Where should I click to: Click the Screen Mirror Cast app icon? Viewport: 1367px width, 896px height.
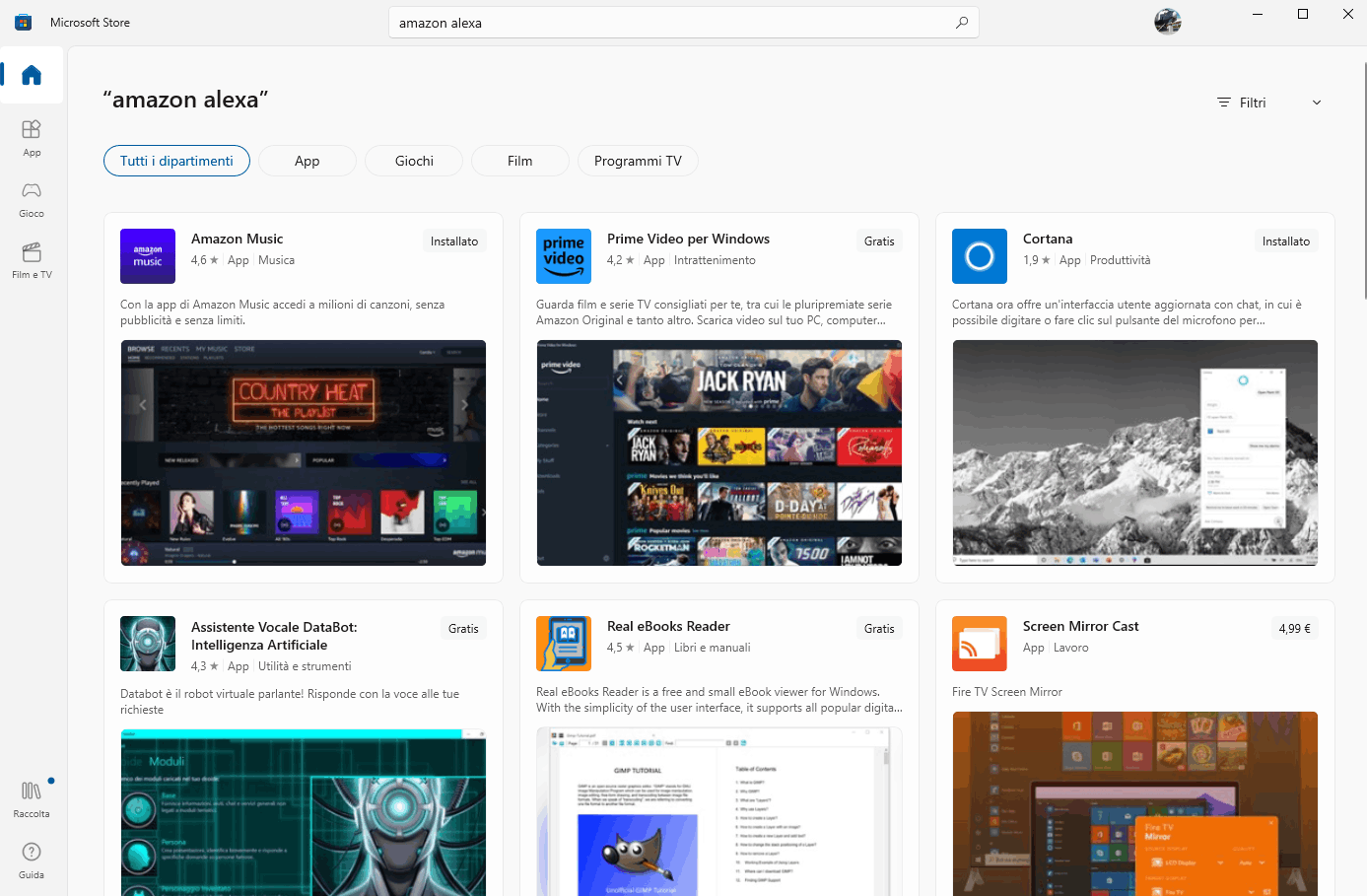click(x=980, y=644)
